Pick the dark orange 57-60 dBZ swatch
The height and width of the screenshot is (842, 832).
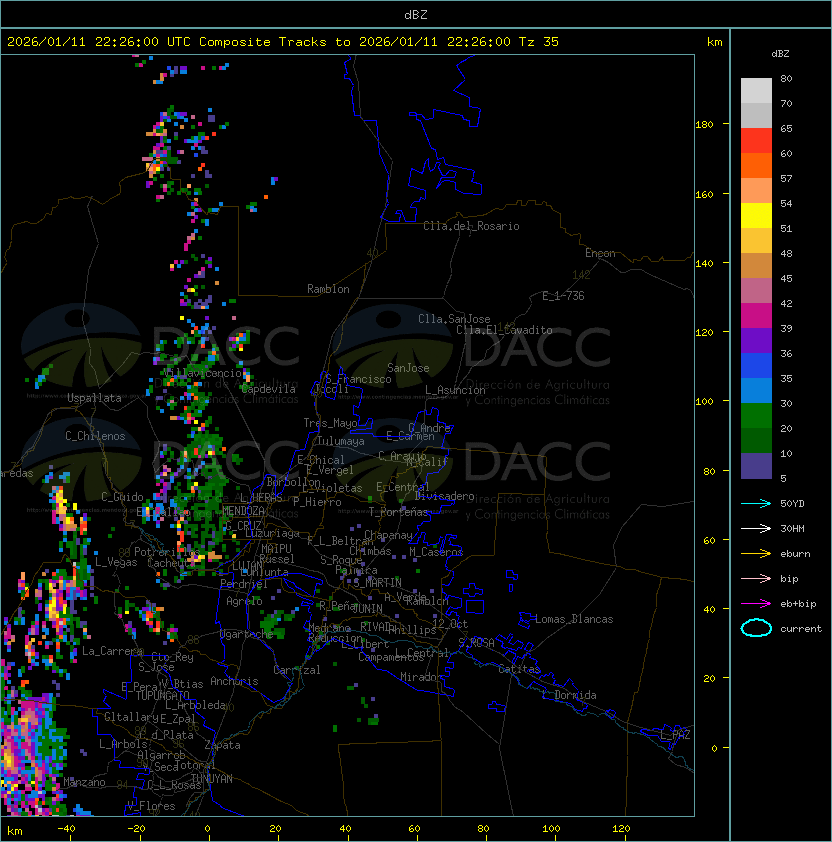[x=756, y=165]
